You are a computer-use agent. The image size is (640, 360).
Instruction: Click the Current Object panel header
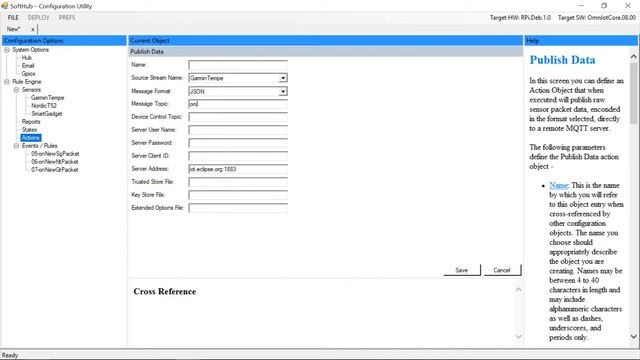coord(325,40)
